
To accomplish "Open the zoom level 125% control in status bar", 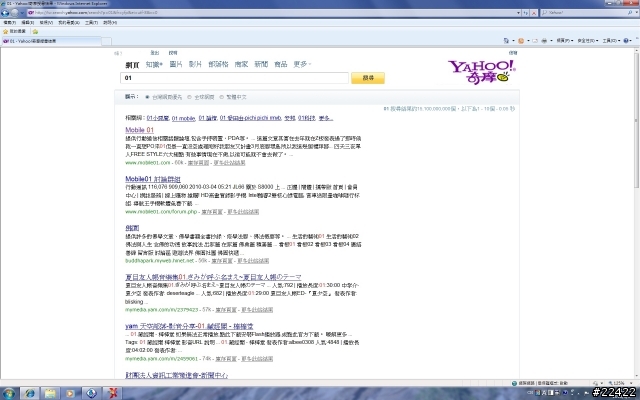I will [x=619, y=383].
